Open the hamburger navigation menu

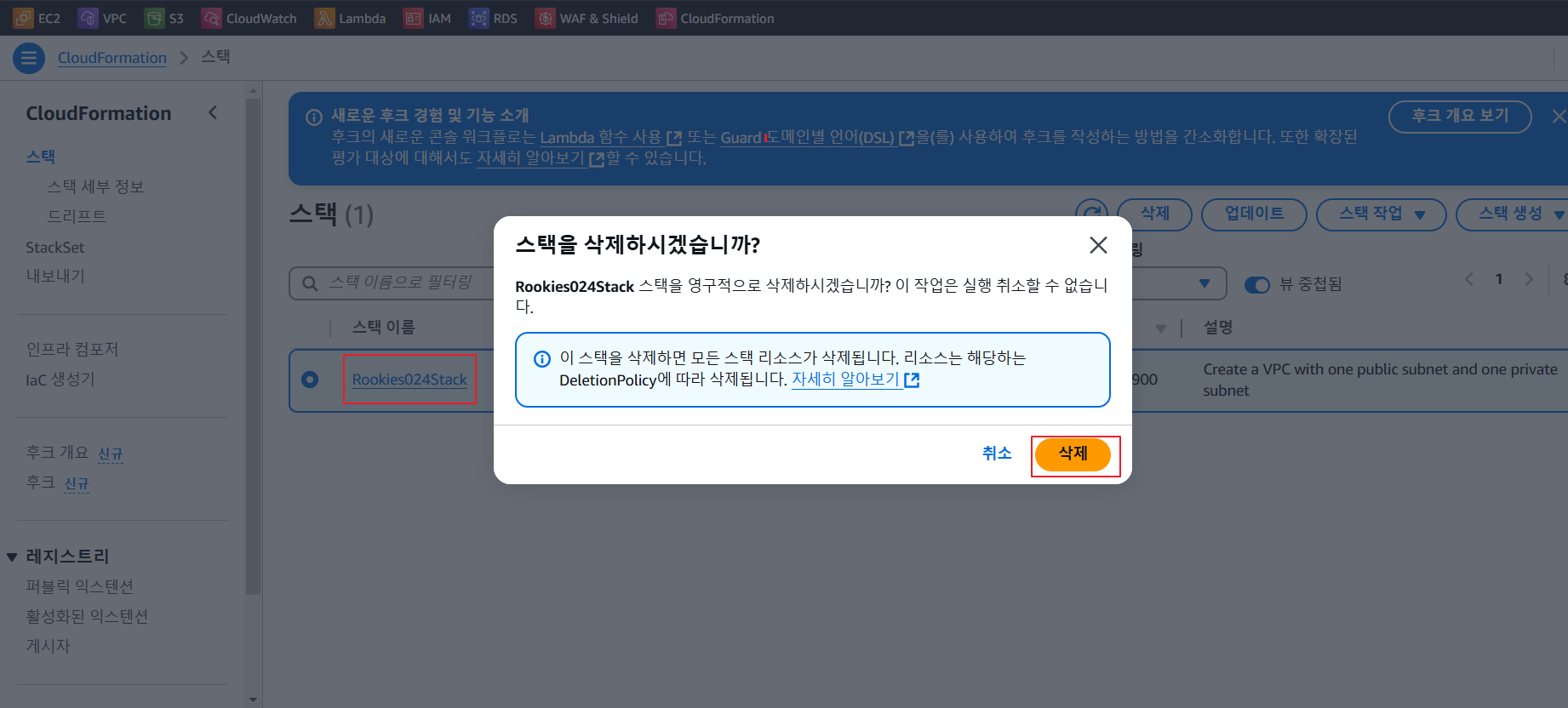[29, 58]
